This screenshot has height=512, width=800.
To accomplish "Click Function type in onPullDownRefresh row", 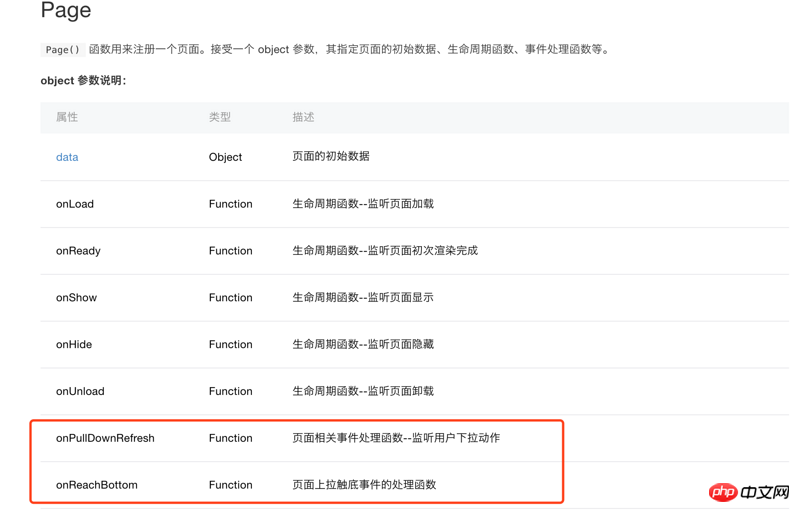I will 231,439.
